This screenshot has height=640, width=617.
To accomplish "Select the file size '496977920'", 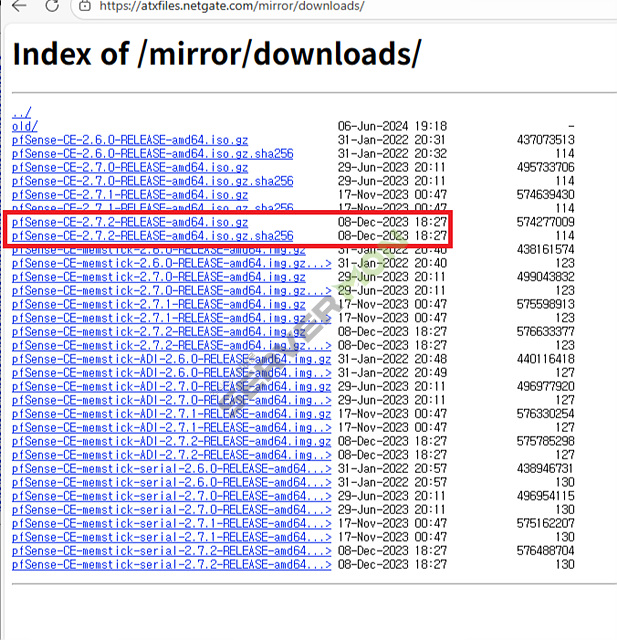I will [546, 387].
